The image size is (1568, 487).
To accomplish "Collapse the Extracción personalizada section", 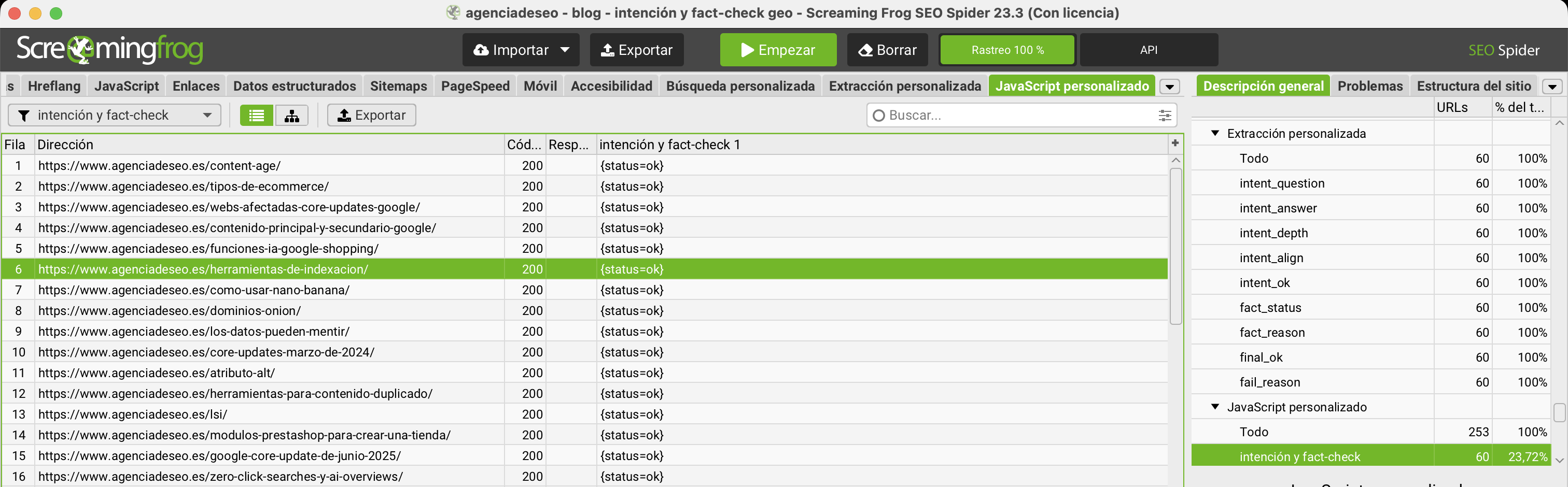I will click(1215, 133).
